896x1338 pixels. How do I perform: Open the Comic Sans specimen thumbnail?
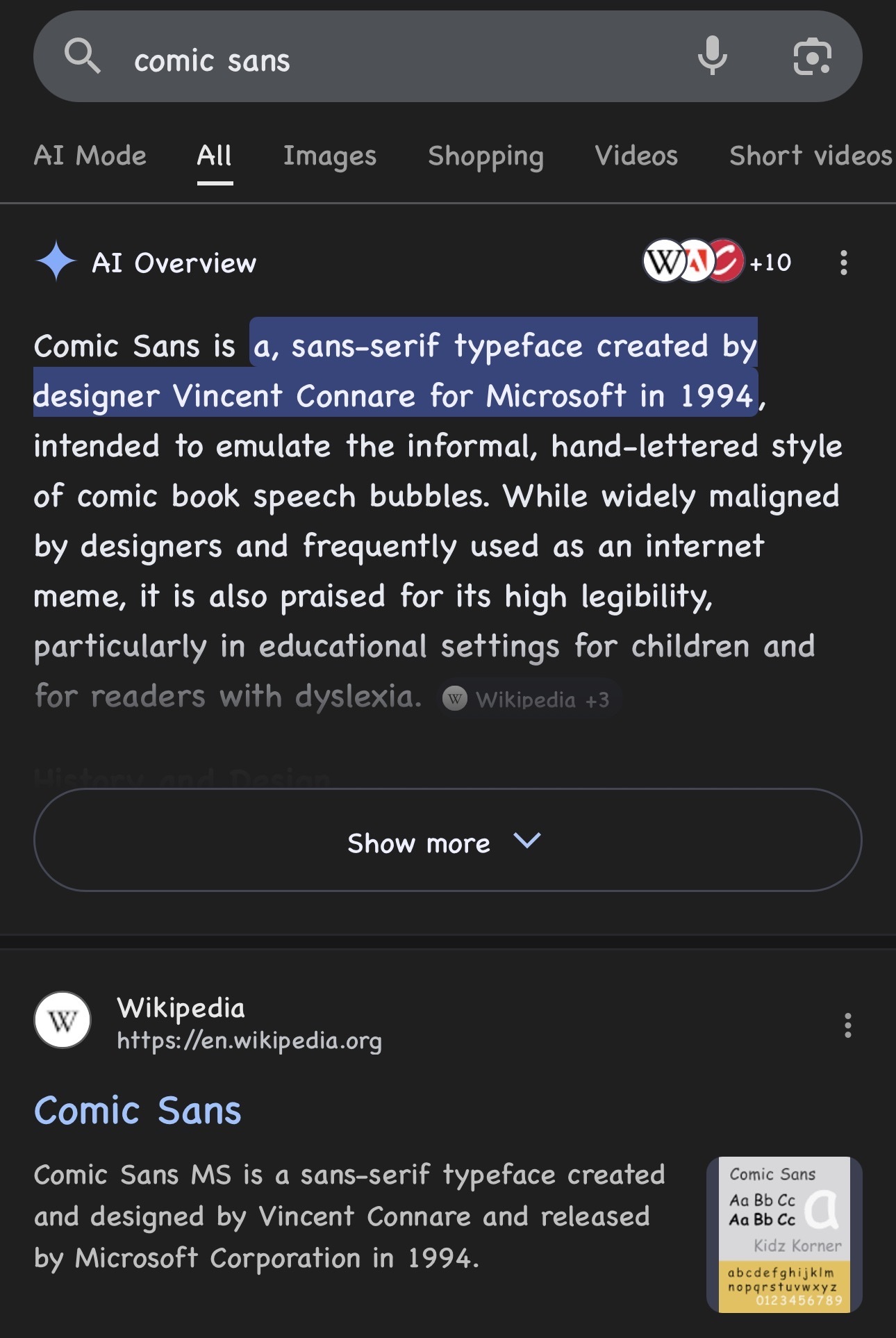pos(784,1234)
